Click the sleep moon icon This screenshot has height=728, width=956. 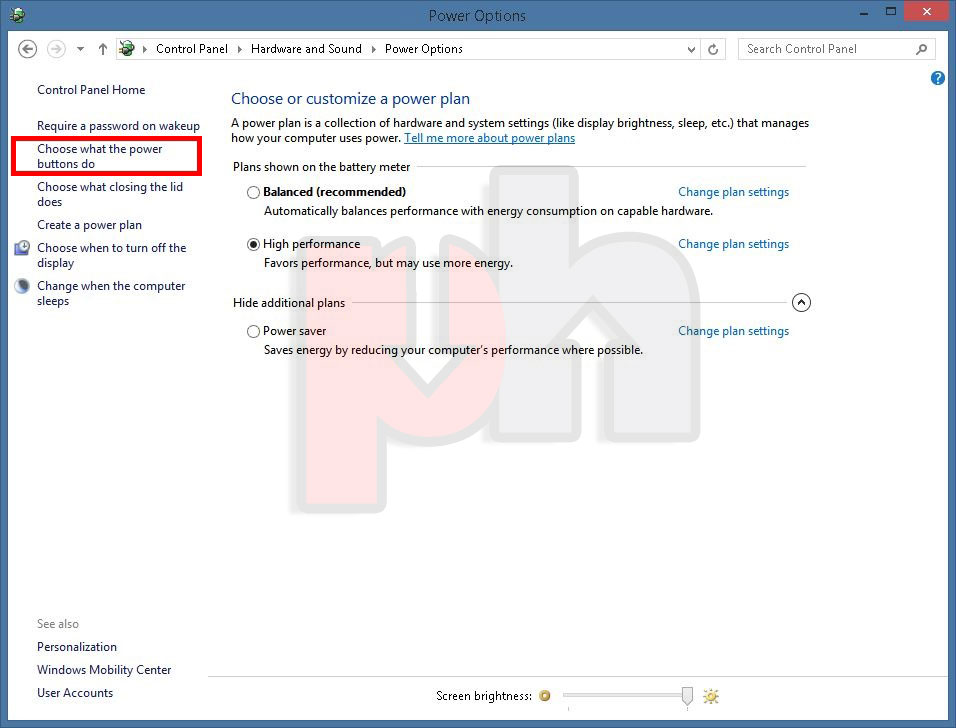point(22,285)
